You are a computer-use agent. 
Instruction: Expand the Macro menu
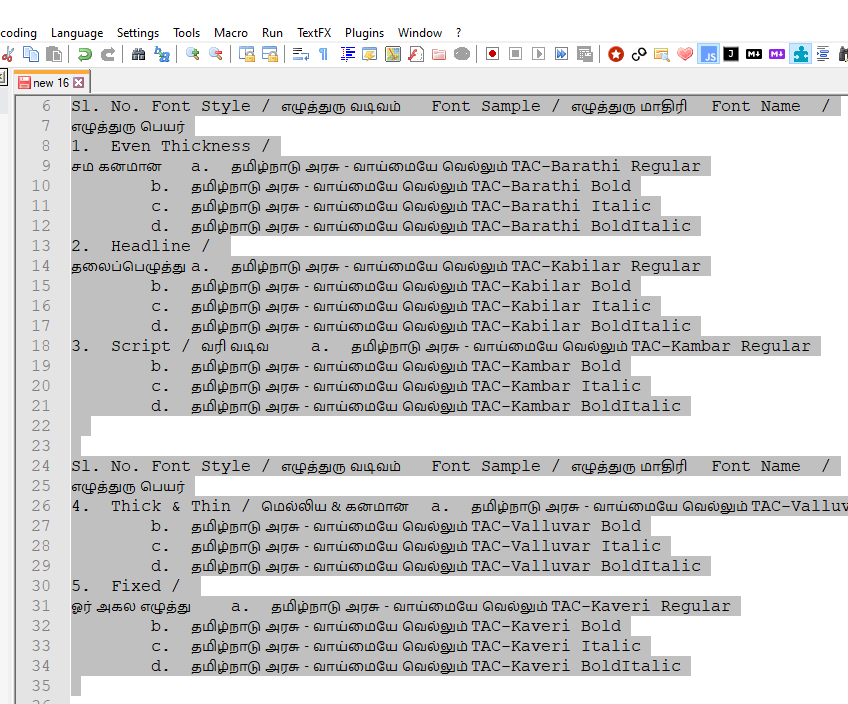[x=231, y=33]
